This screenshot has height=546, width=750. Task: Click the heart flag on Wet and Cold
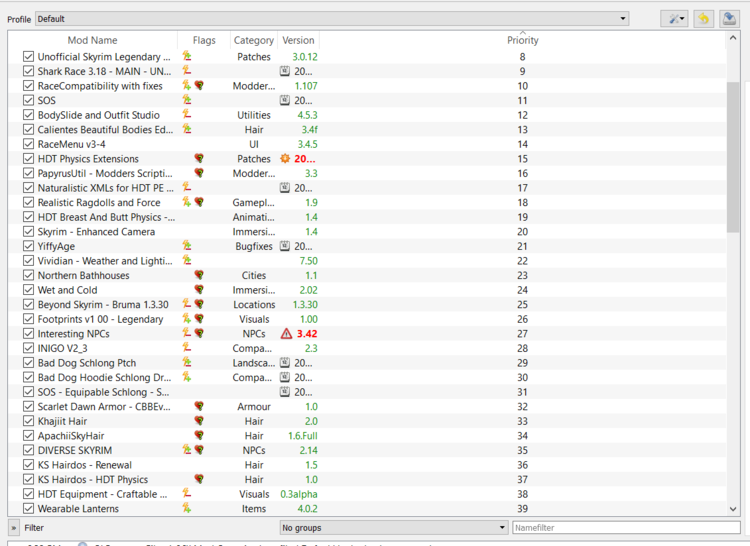point(199,290)
